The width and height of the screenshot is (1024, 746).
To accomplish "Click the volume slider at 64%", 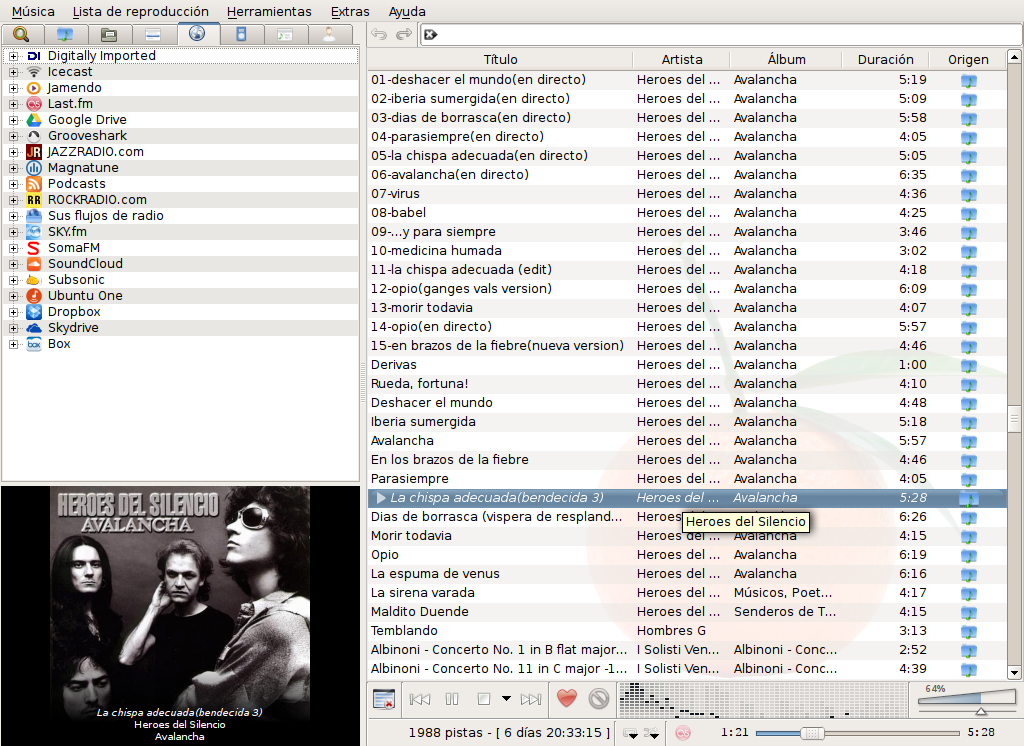I will [967, 700].
